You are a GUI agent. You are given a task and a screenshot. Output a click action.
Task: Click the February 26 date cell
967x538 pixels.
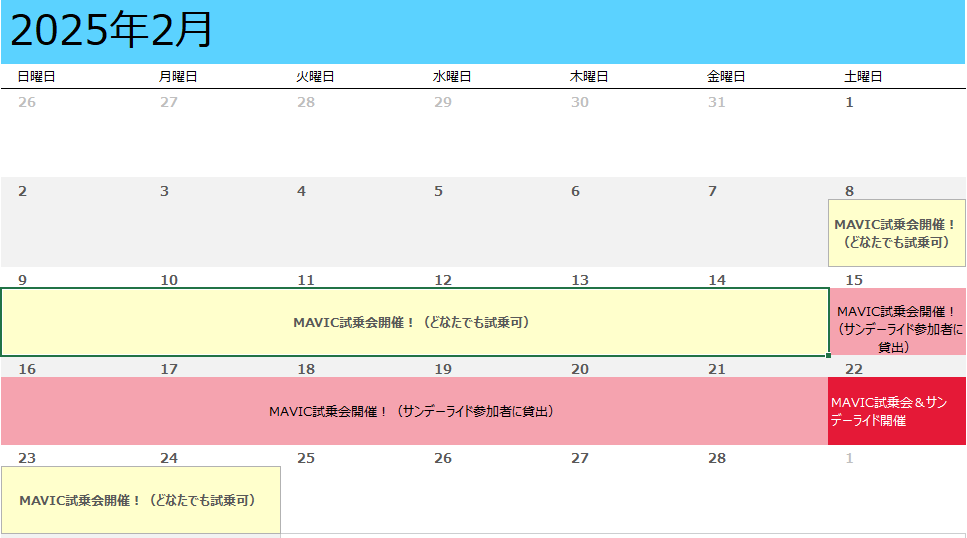(443, 458)
